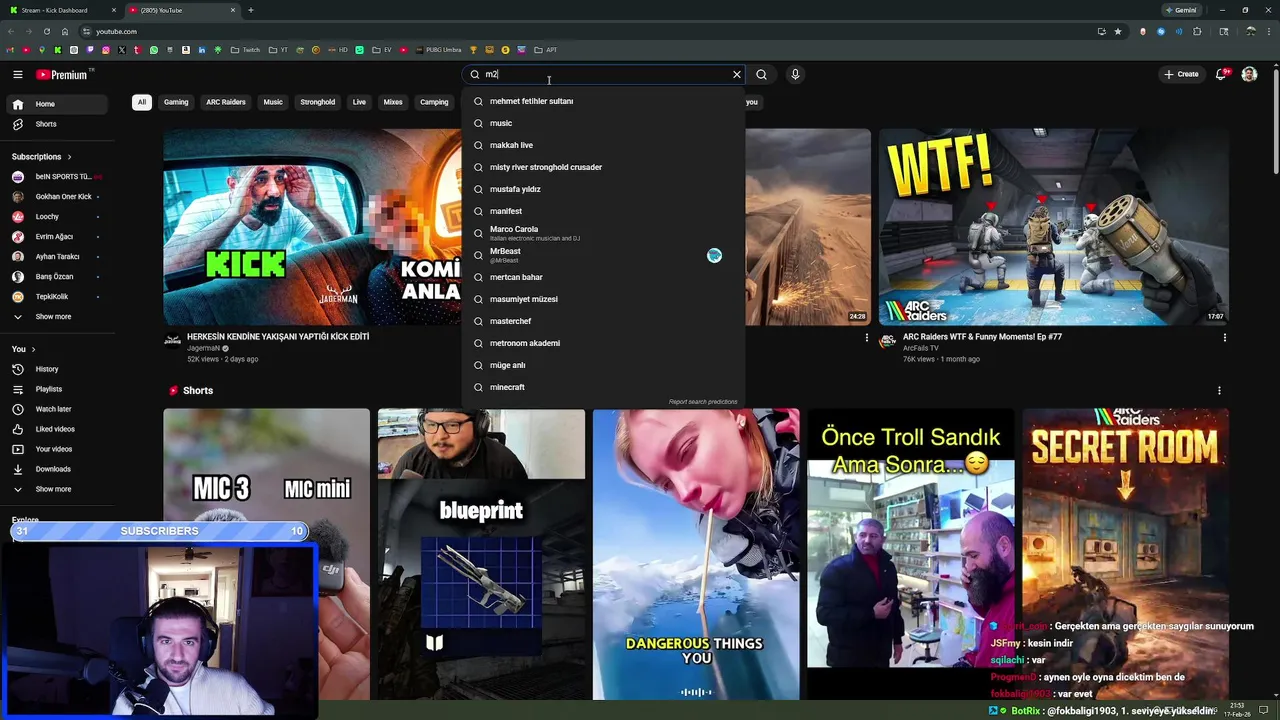Screen dimensions: 1280x720
Task: Open Liked videos in the sidebar
Action: pyautogui.click(x=57, y=429)
